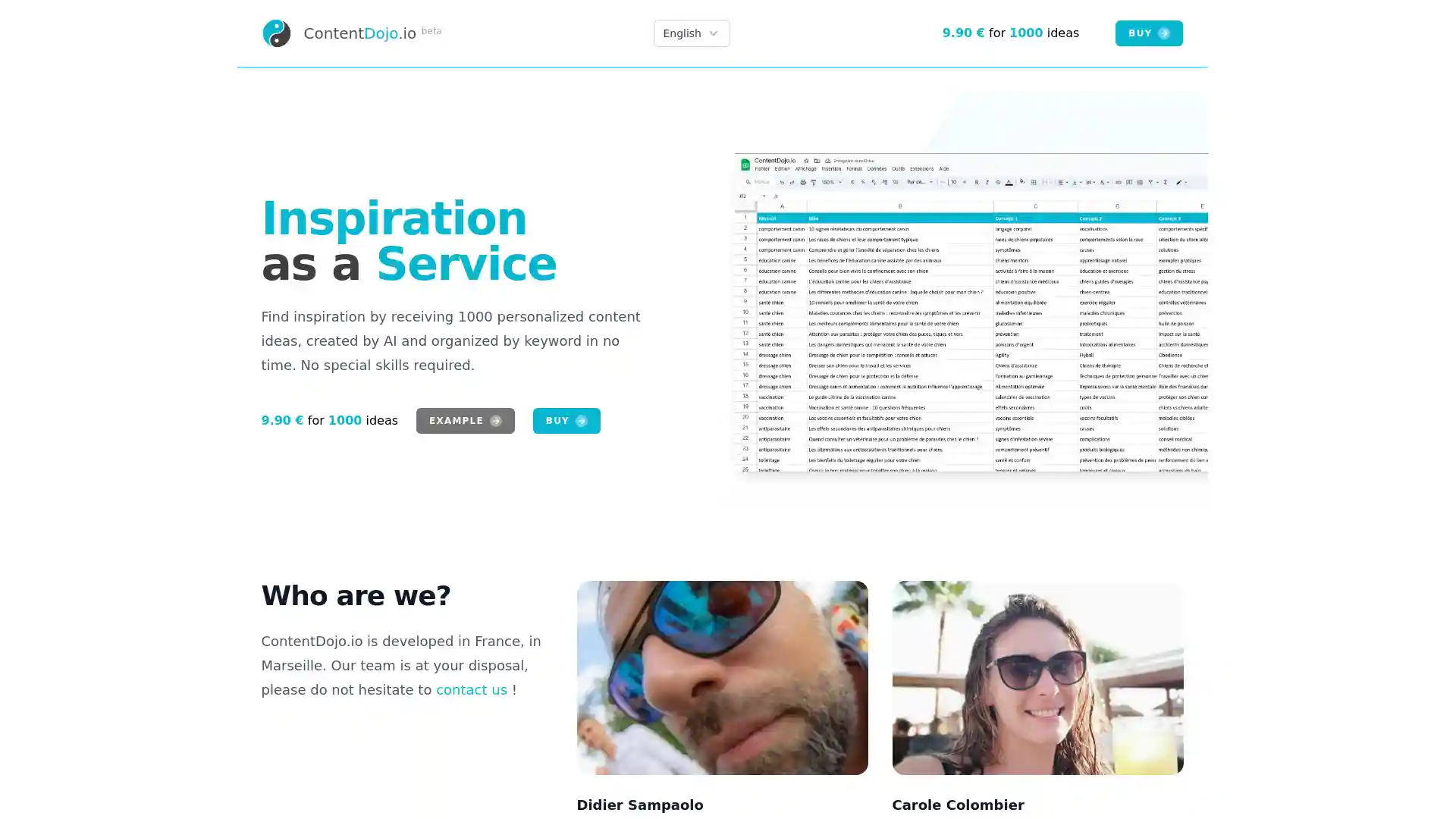Click the Carole Colombier profile photo
Viewport: 1456px width, 819px height.
click(x=1037, y=677)
